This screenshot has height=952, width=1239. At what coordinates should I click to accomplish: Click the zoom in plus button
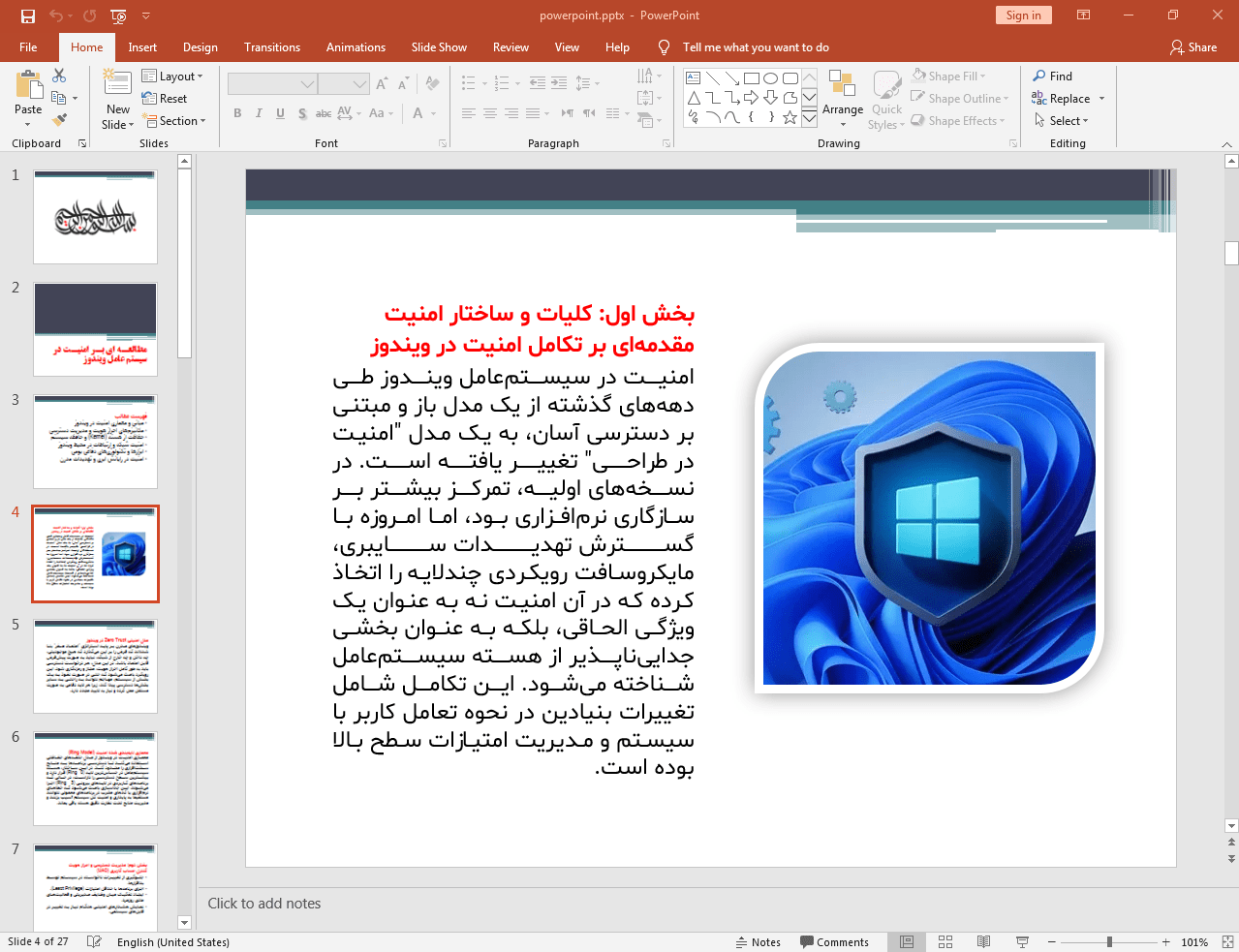(x=1166, y=941)
